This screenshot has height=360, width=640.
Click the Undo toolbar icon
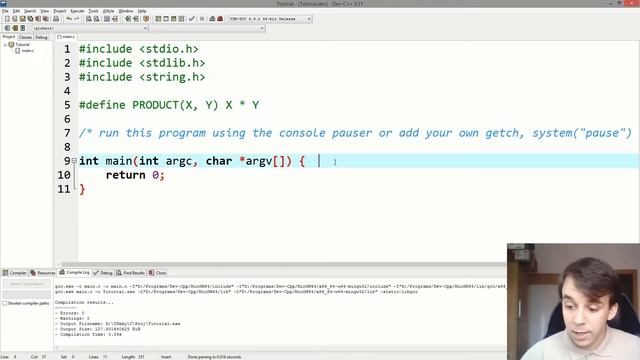69,19
